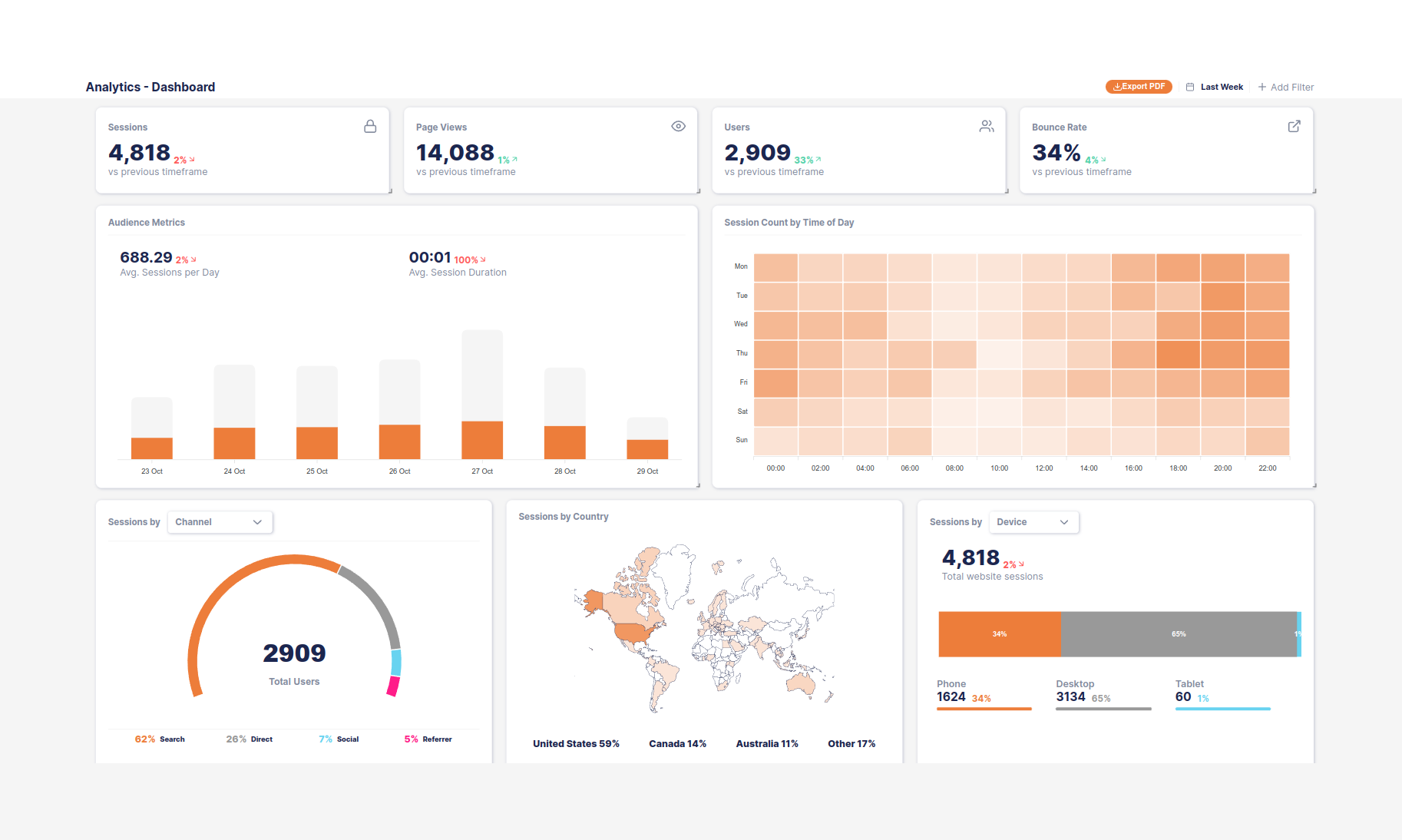Click the 00:01 Avg. Session Duration value

pos(430,257)
